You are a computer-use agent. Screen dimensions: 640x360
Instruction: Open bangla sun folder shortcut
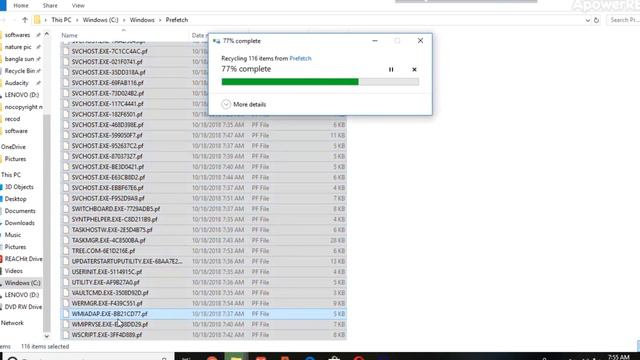click(x=19, y=59)
